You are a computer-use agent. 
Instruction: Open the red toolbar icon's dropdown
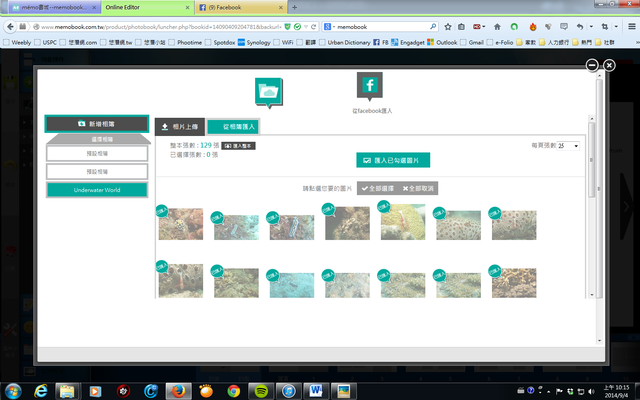[x=484, y=27]
